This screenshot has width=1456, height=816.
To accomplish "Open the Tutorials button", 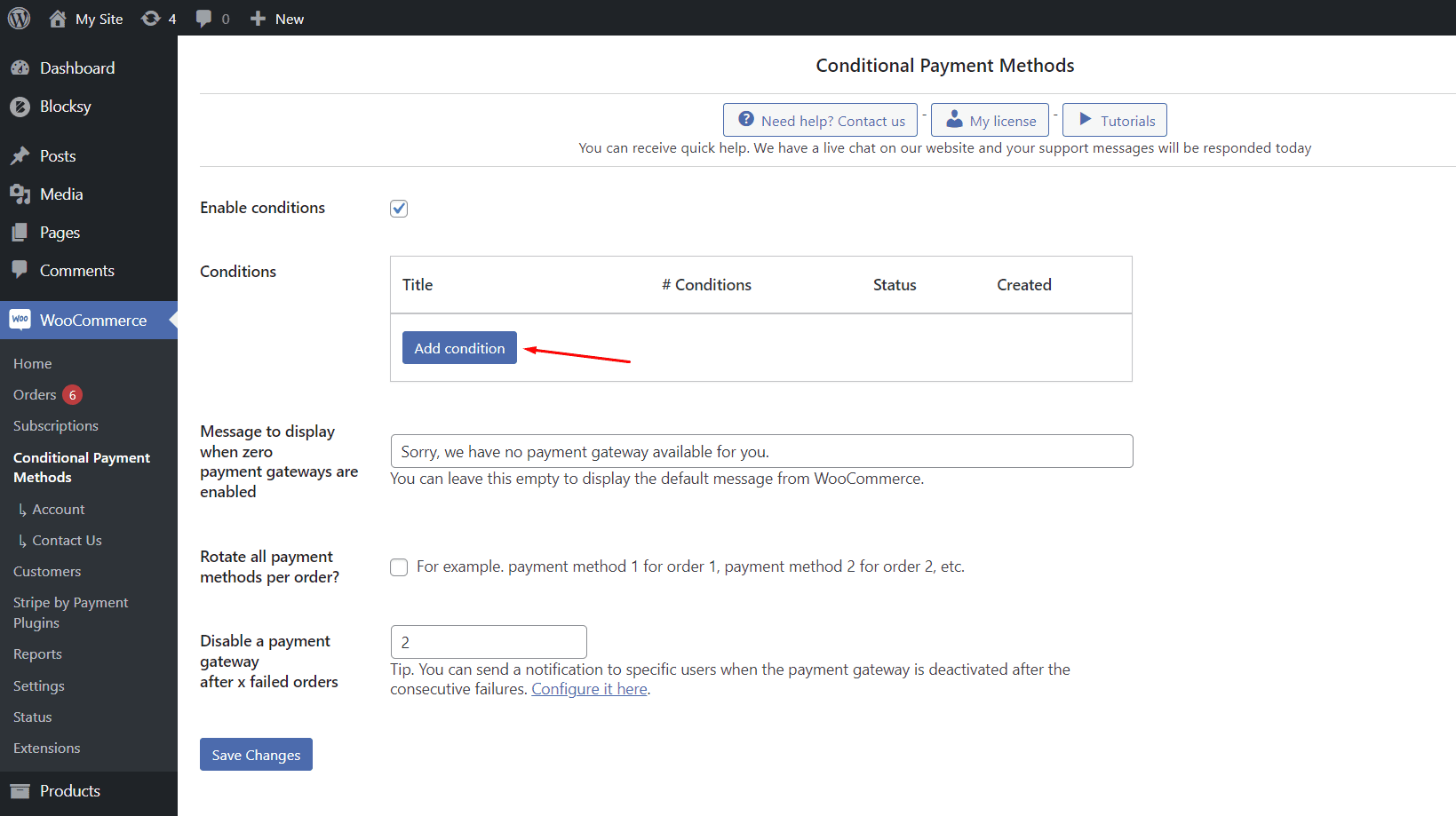I will click(1115, 120).
